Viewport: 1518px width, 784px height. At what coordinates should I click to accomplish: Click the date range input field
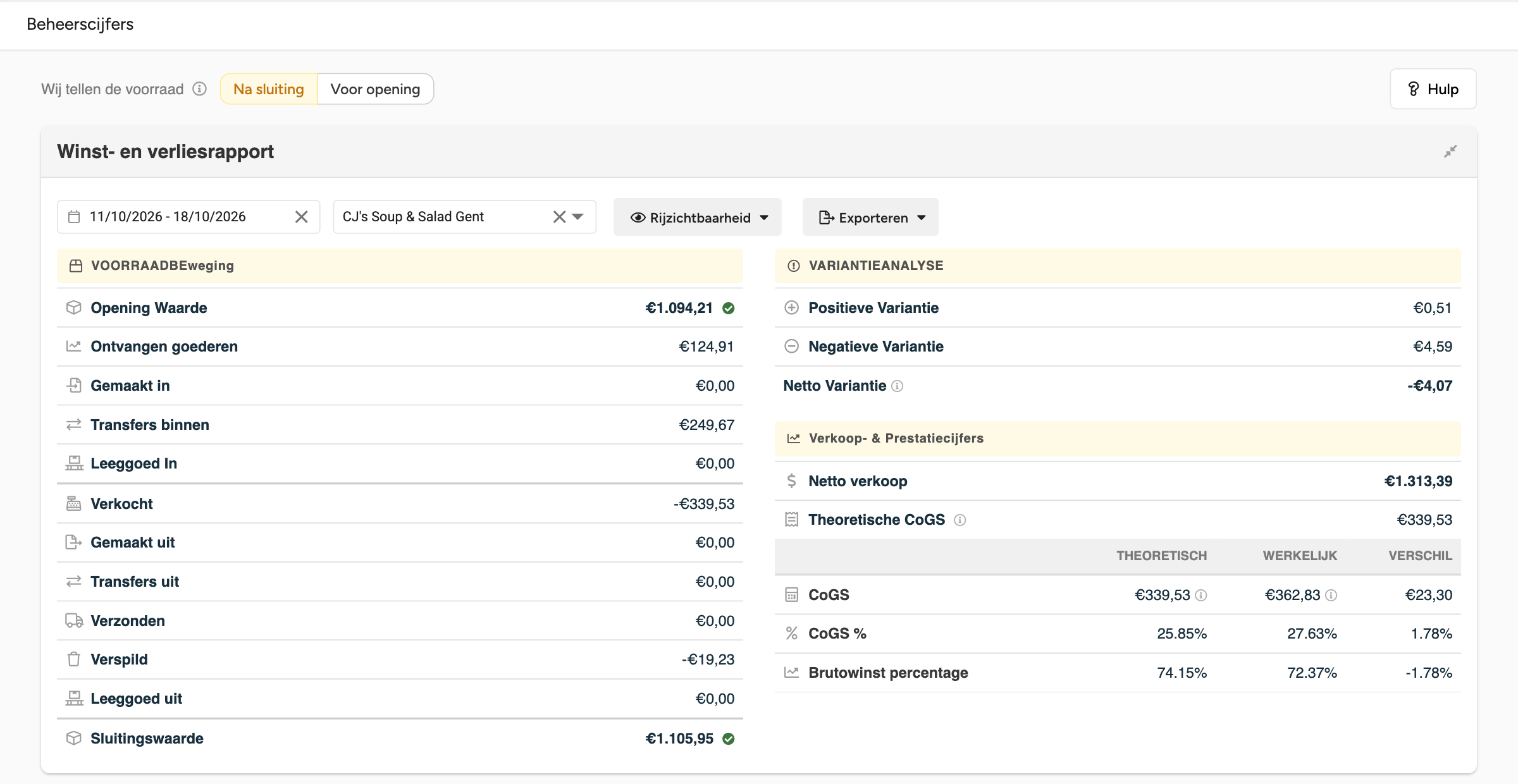pos(188,217)
